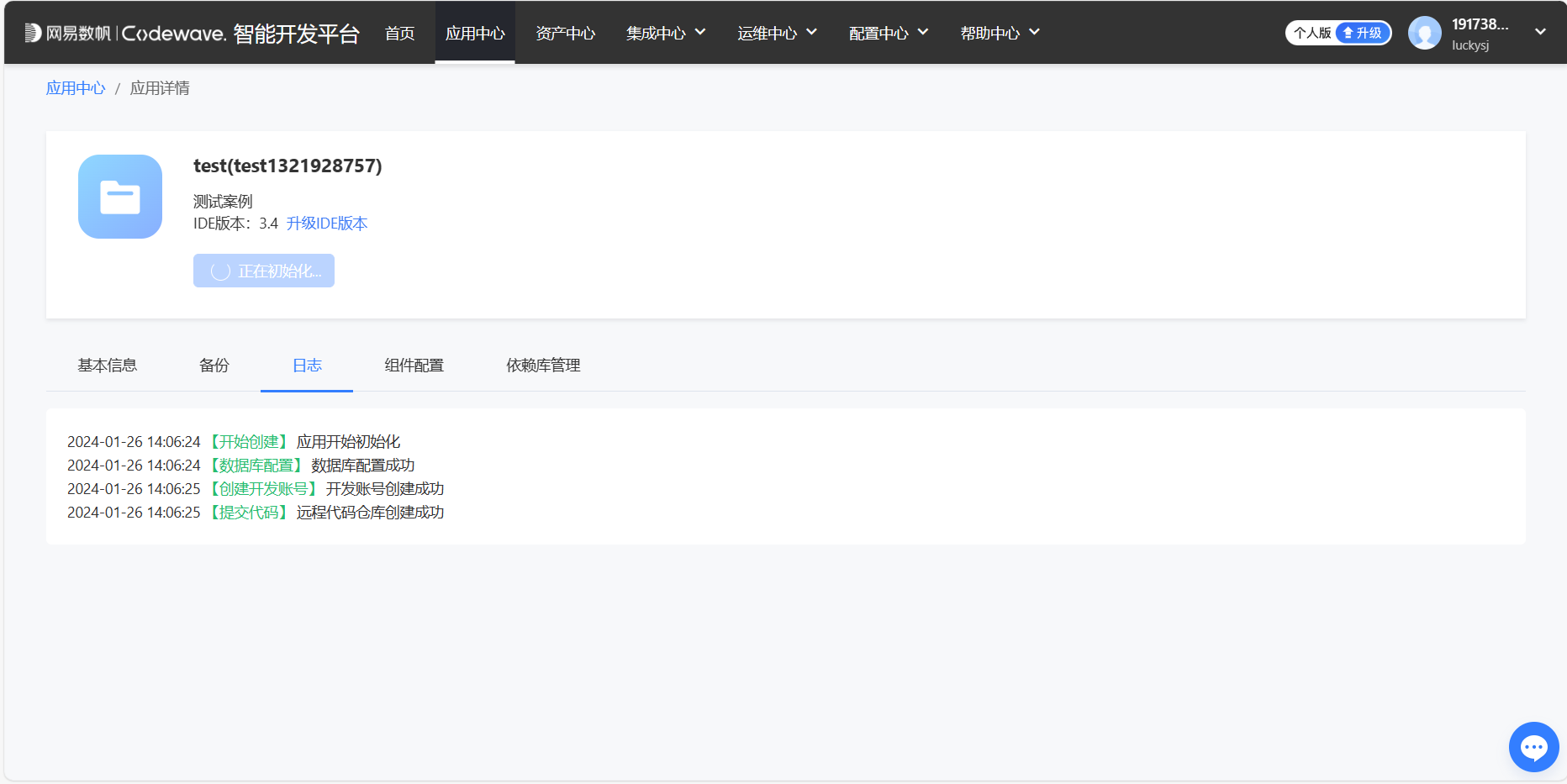Click the upgrade arrow icon in 升级 badge
Viewport: 1567px width, 784px height.
[1348, 33]
